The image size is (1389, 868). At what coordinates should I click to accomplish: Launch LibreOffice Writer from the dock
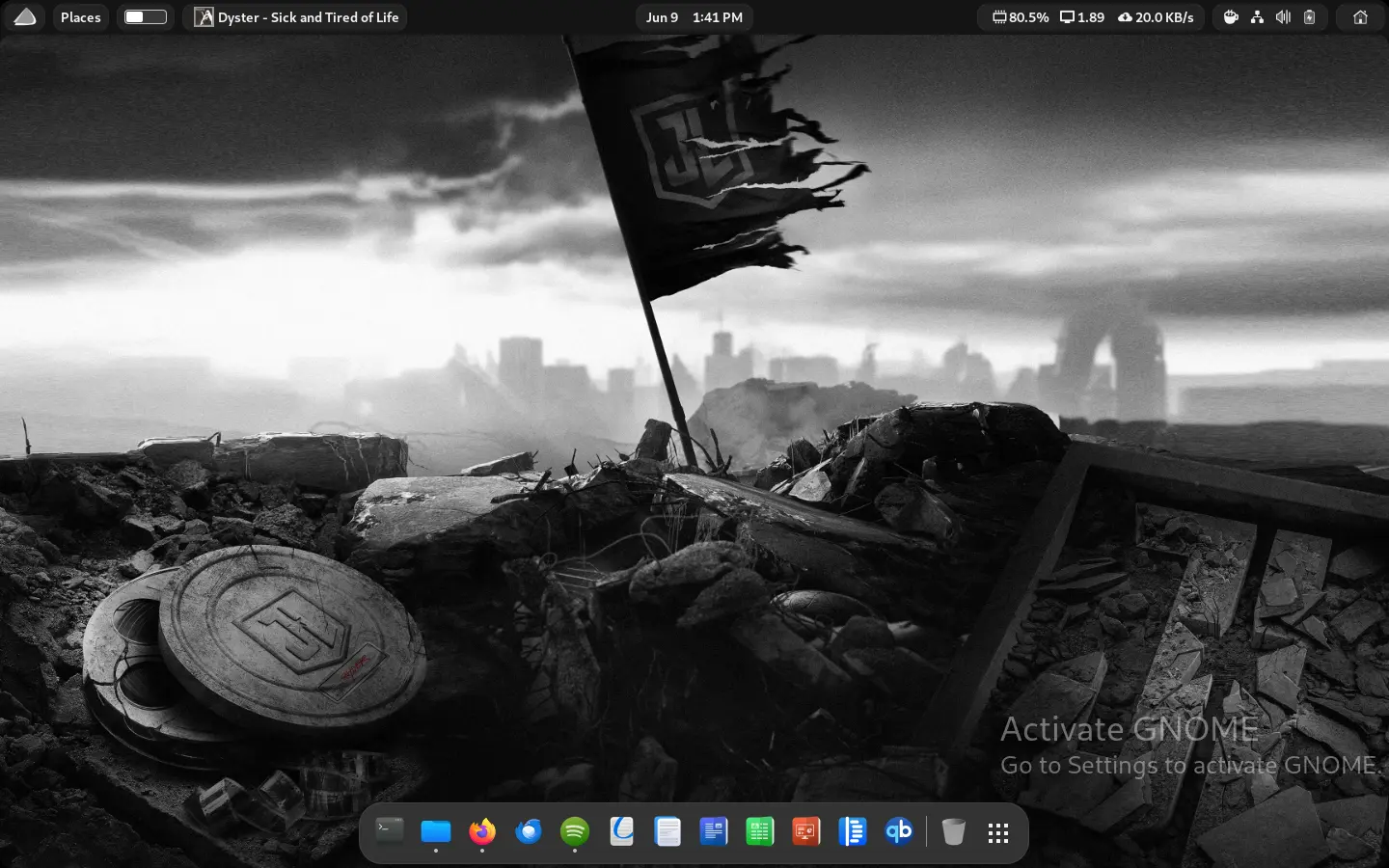point(714,831)
